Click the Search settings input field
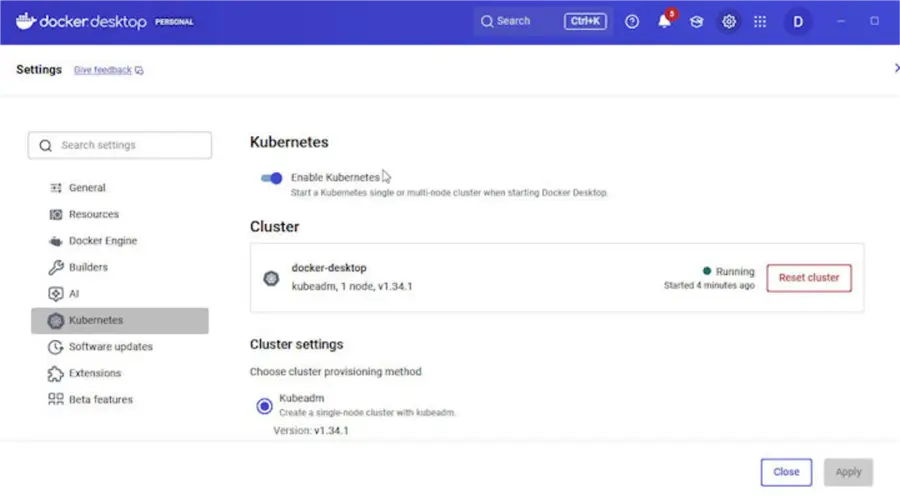Image resolution: width=900 pixels, height=503 pixels. [x=120, y=145]
